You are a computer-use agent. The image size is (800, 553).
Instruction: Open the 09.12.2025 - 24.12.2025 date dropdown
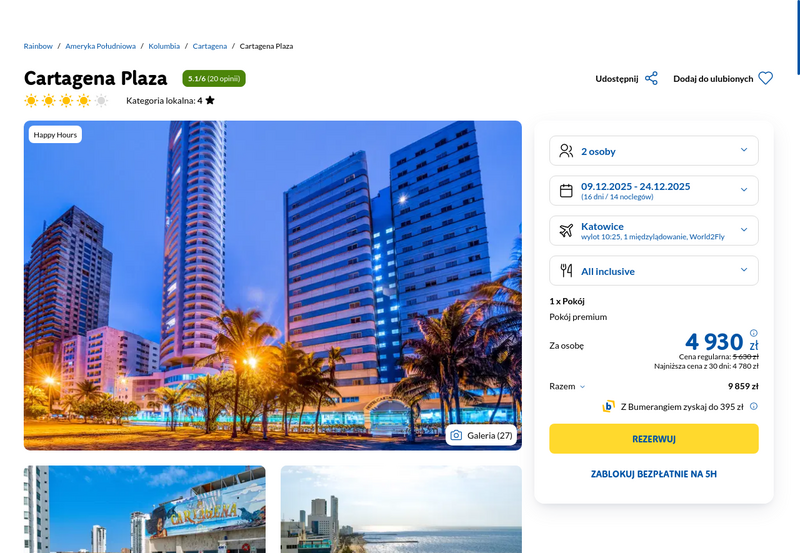654,191
